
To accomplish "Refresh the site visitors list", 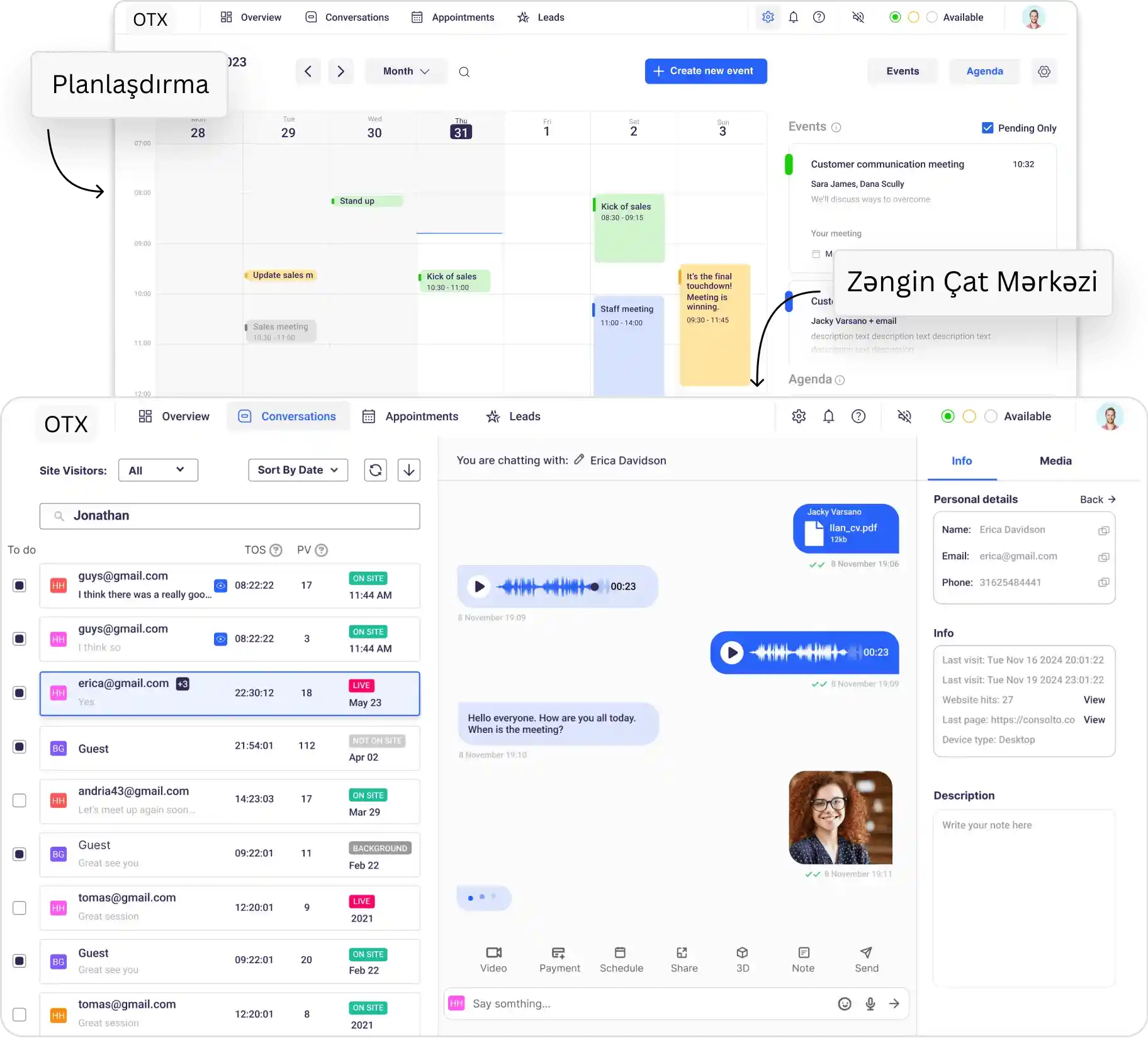I will (x=376, y=470).
